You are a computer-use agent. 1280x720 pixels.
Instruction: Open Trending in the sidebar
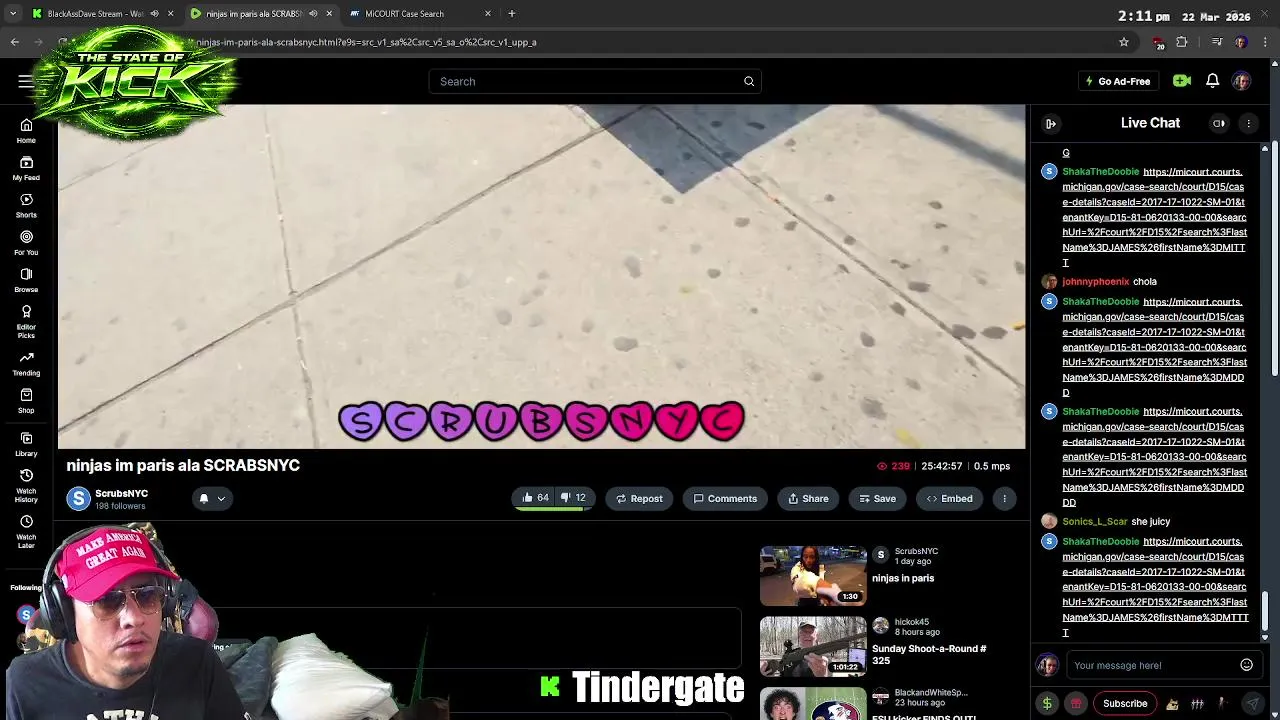point(26,363)
